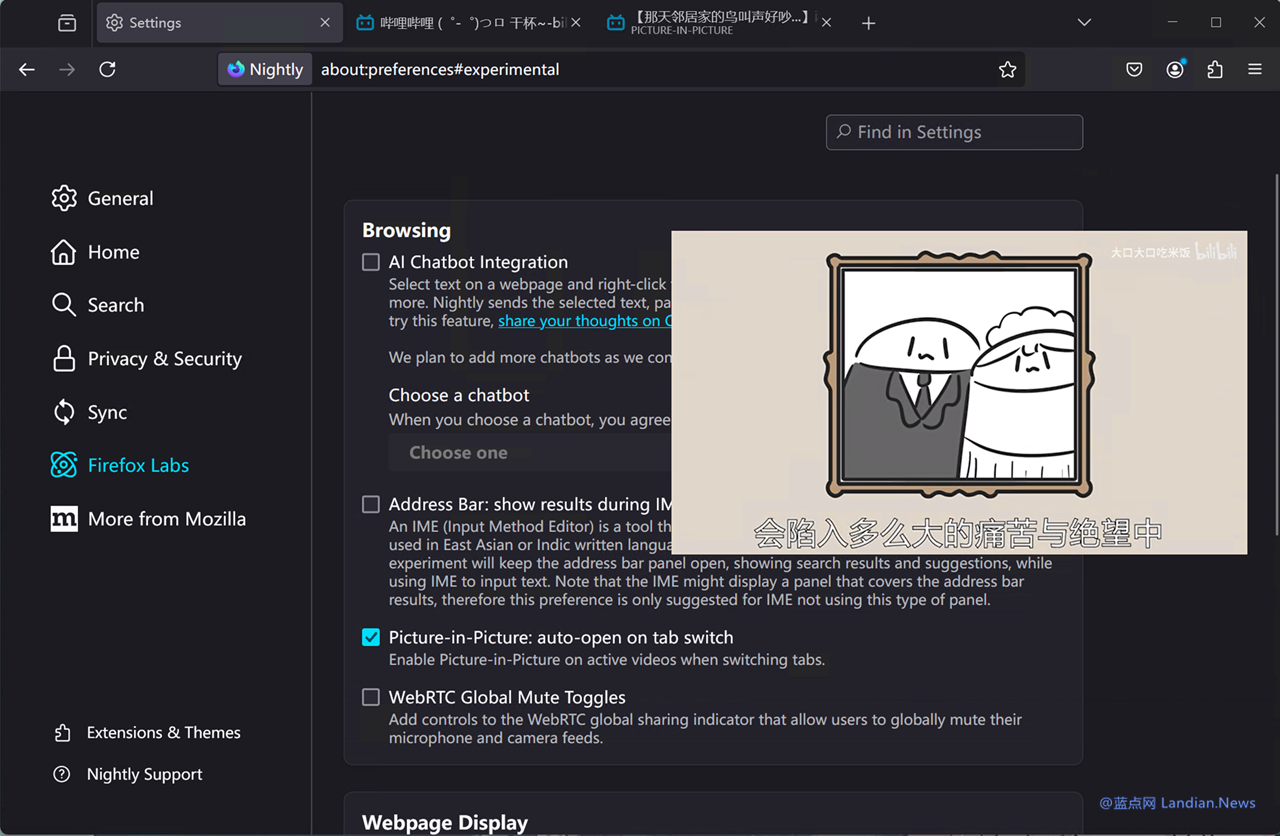The image size is (1280, 836).
Task: Click the Browsing section heading
Action: (x=406, y=230)
